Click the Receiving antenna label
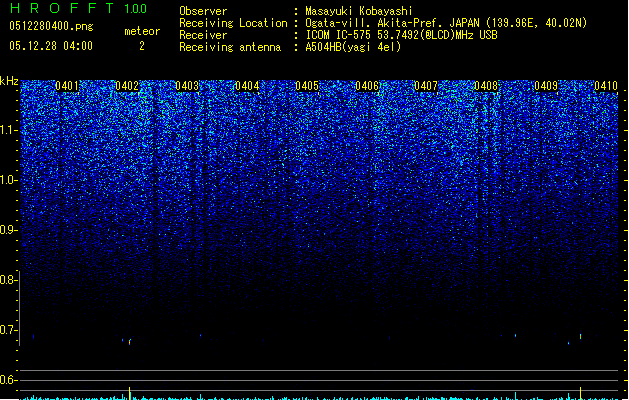 pyautogui.click(x=230, y=47)
